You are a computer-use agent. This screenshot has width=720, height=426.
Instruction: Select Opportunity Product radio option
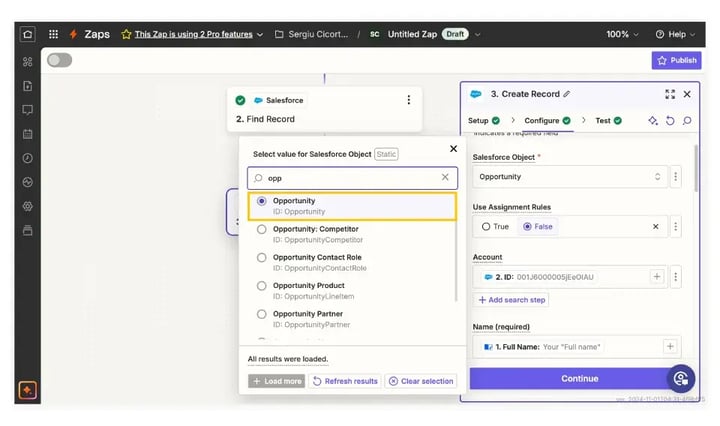[x=261, y=286]
